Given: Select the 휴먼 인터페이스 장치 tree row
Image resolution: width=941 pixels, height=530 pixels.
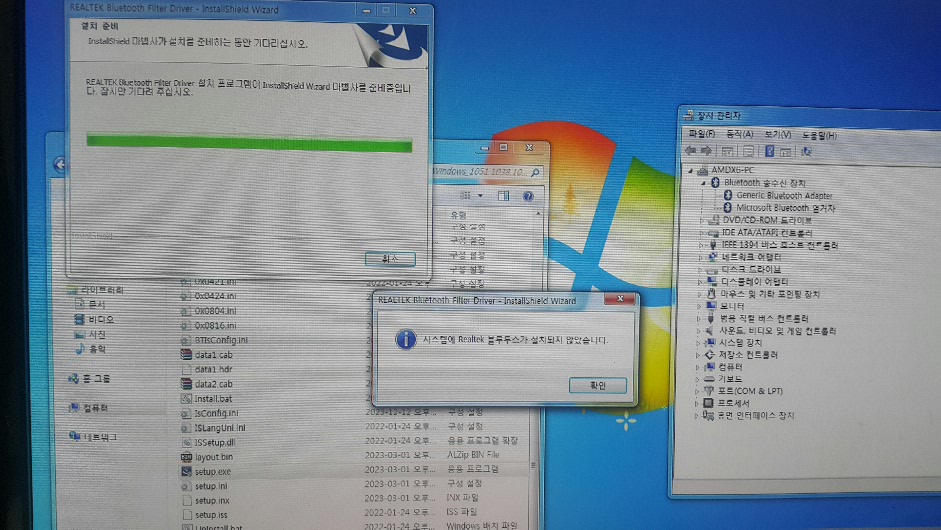Looking at the screenshot, I should click(x=748, y=415).
